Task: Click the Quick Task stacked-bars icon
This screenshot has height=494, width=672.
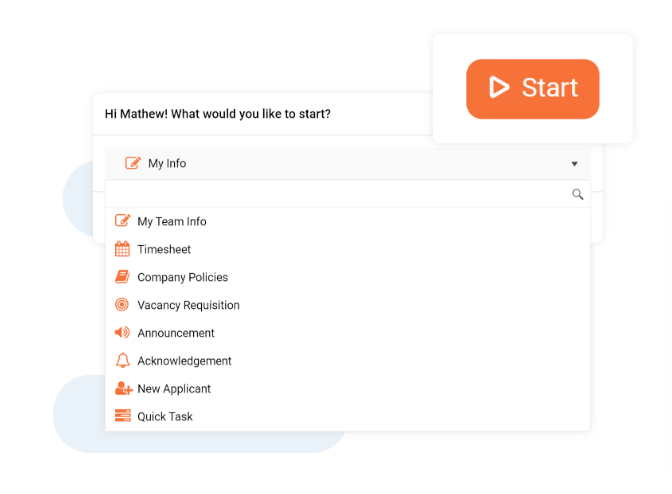Action: pos(123,416)
